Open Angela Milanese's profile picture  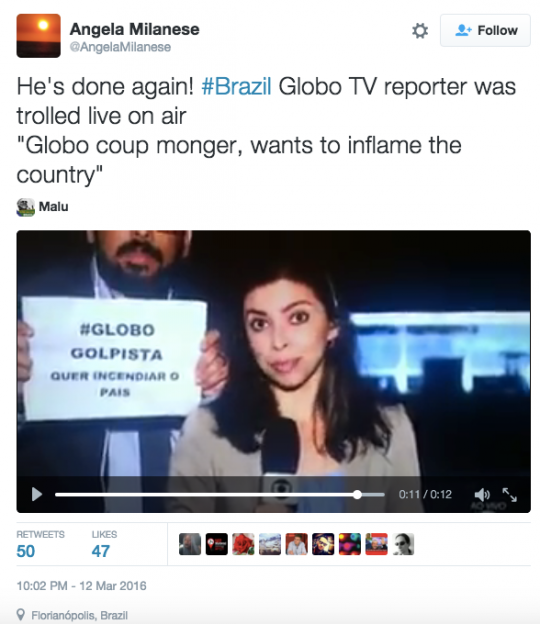point(39,36)
